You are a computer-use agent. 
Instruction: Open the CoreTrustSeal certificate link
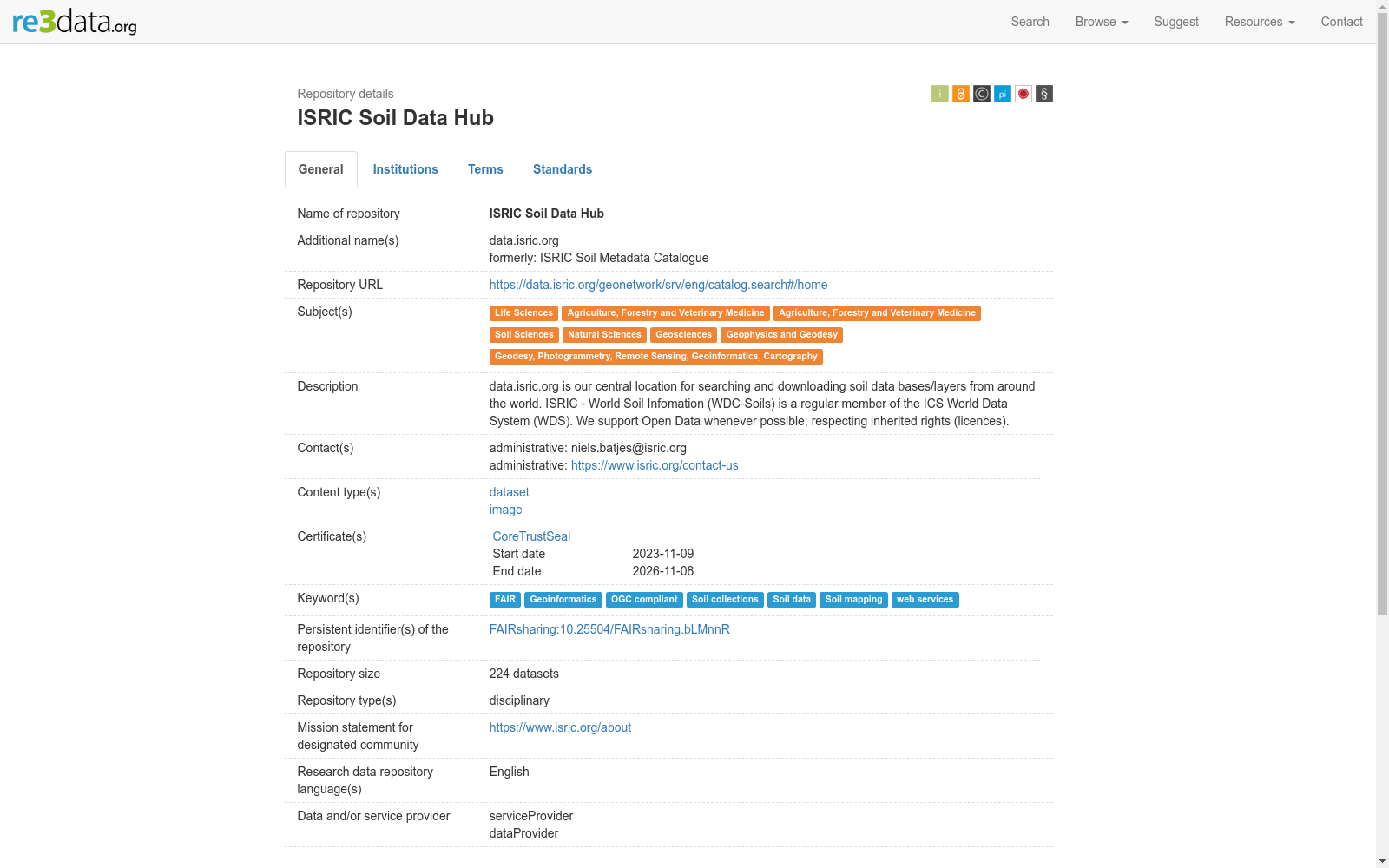[x=531, y=536]
